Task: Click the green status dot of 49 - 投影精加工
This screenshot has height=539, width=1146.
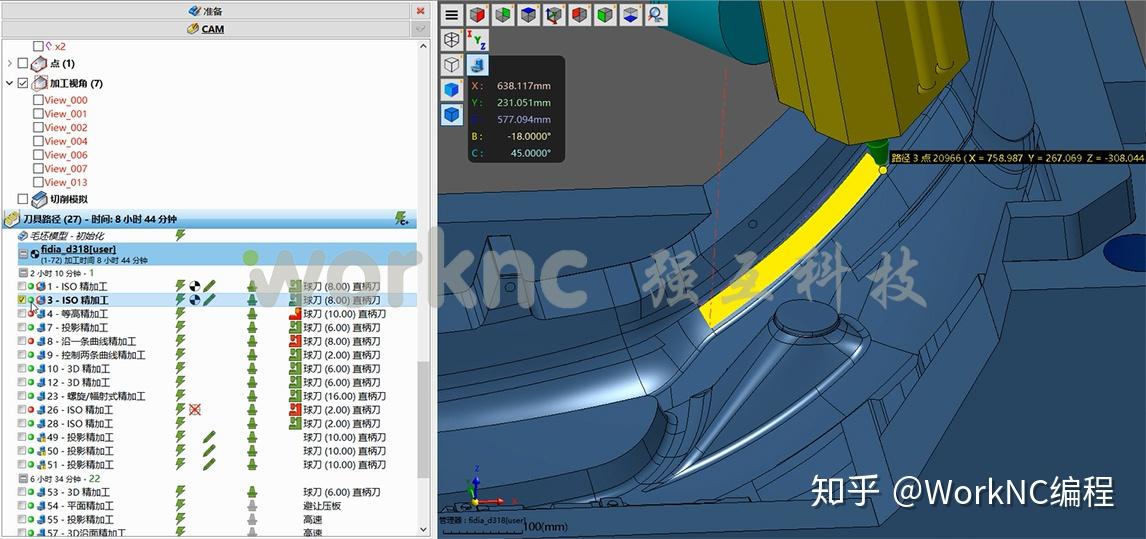Action: [31, 437]
